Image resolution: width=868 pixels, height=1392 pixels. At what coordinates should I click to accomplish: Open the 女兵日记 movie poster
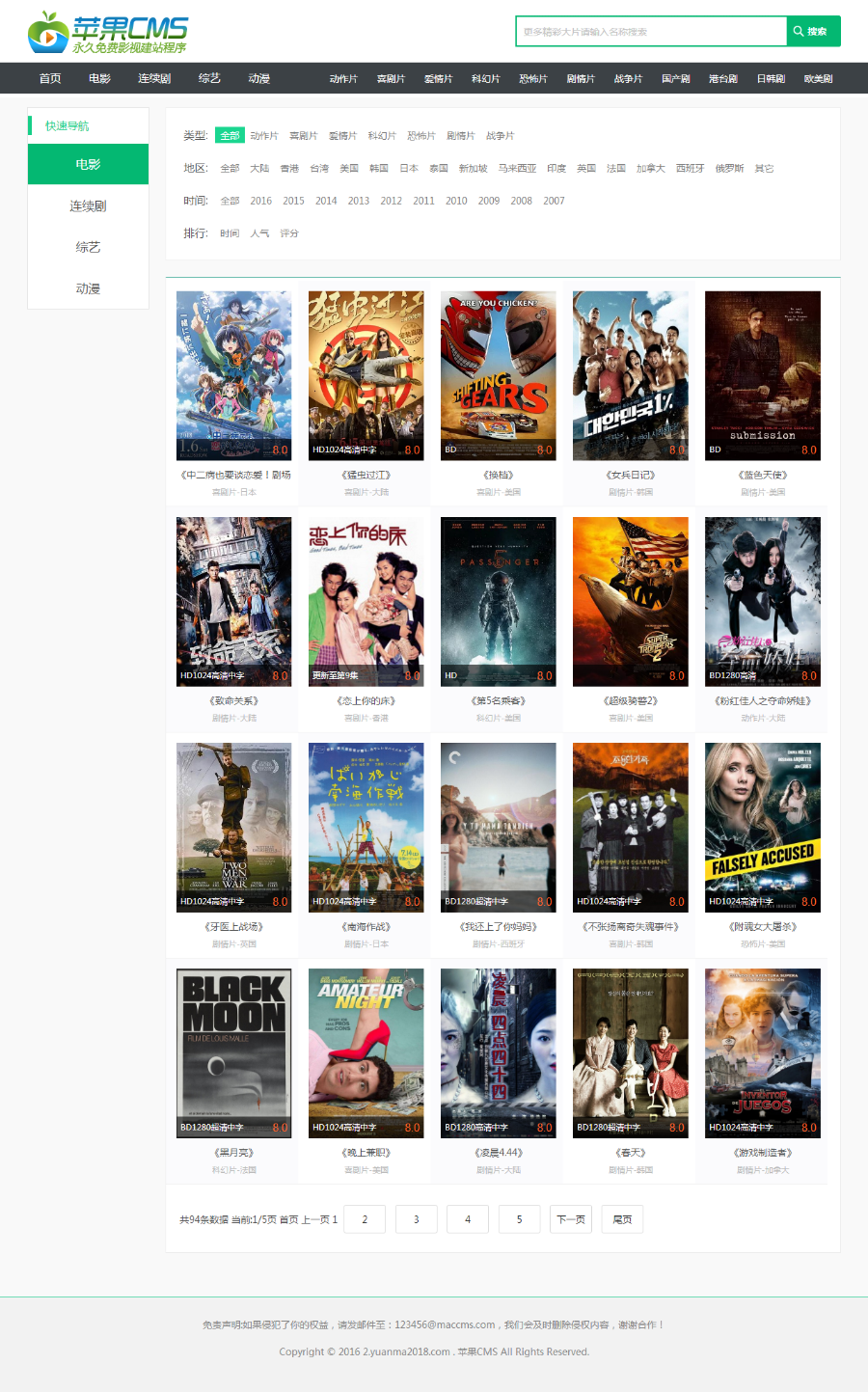630,375
